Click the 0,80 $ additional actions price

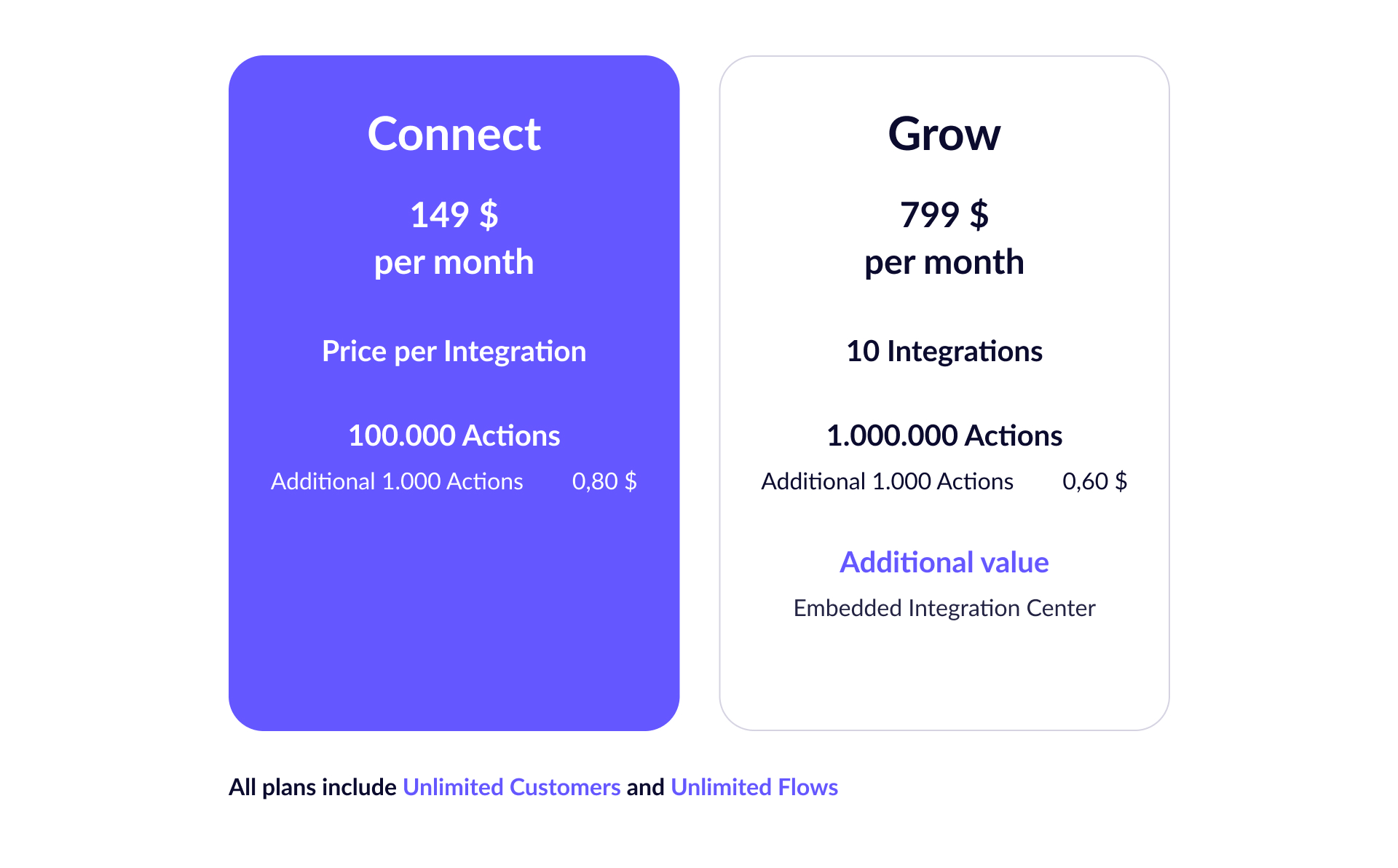click(604, 481)
